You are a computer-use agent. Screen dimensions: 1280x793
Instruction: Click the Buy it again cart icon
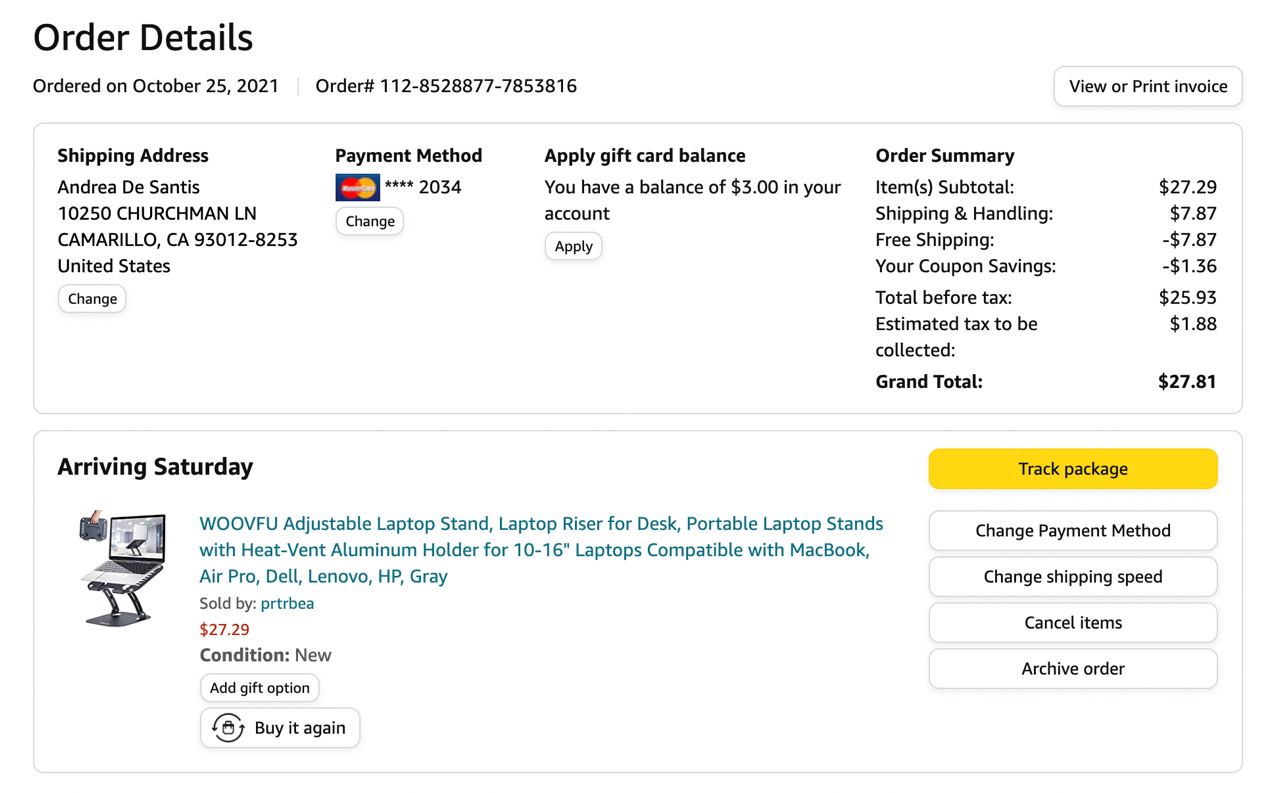228,728
